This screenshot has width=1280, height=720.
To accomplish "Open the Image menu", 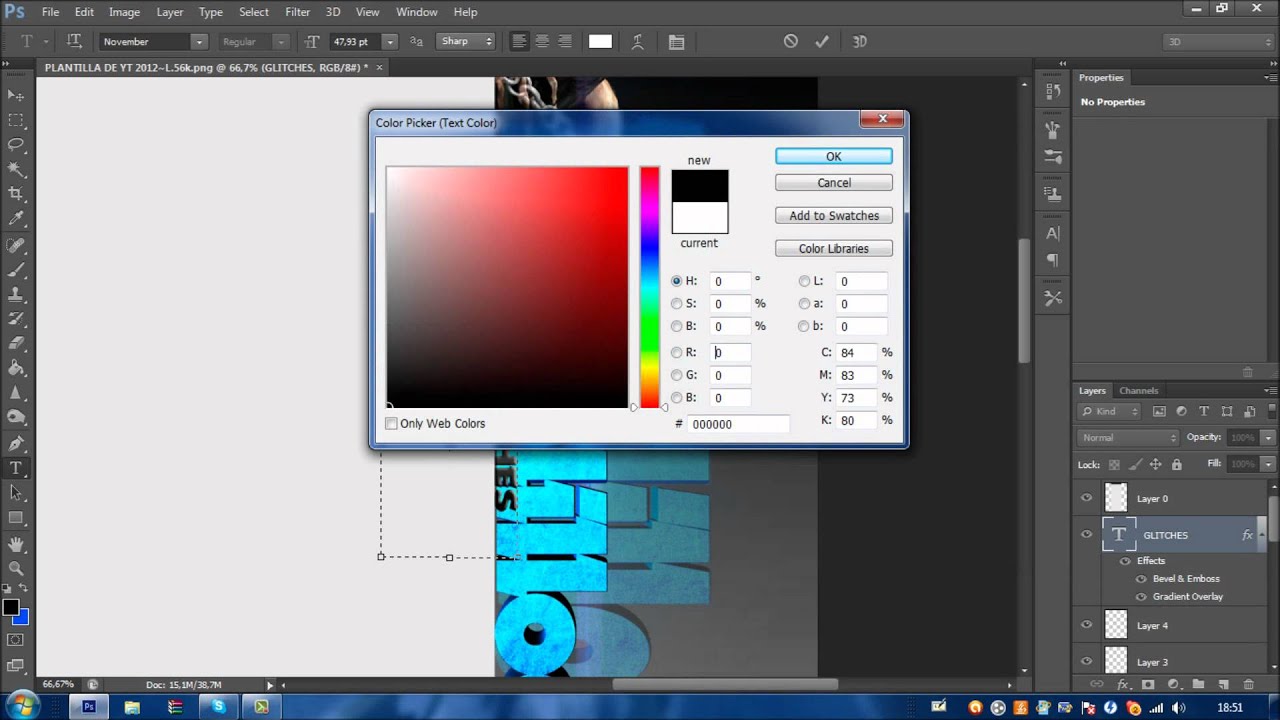I will point(124,12).
